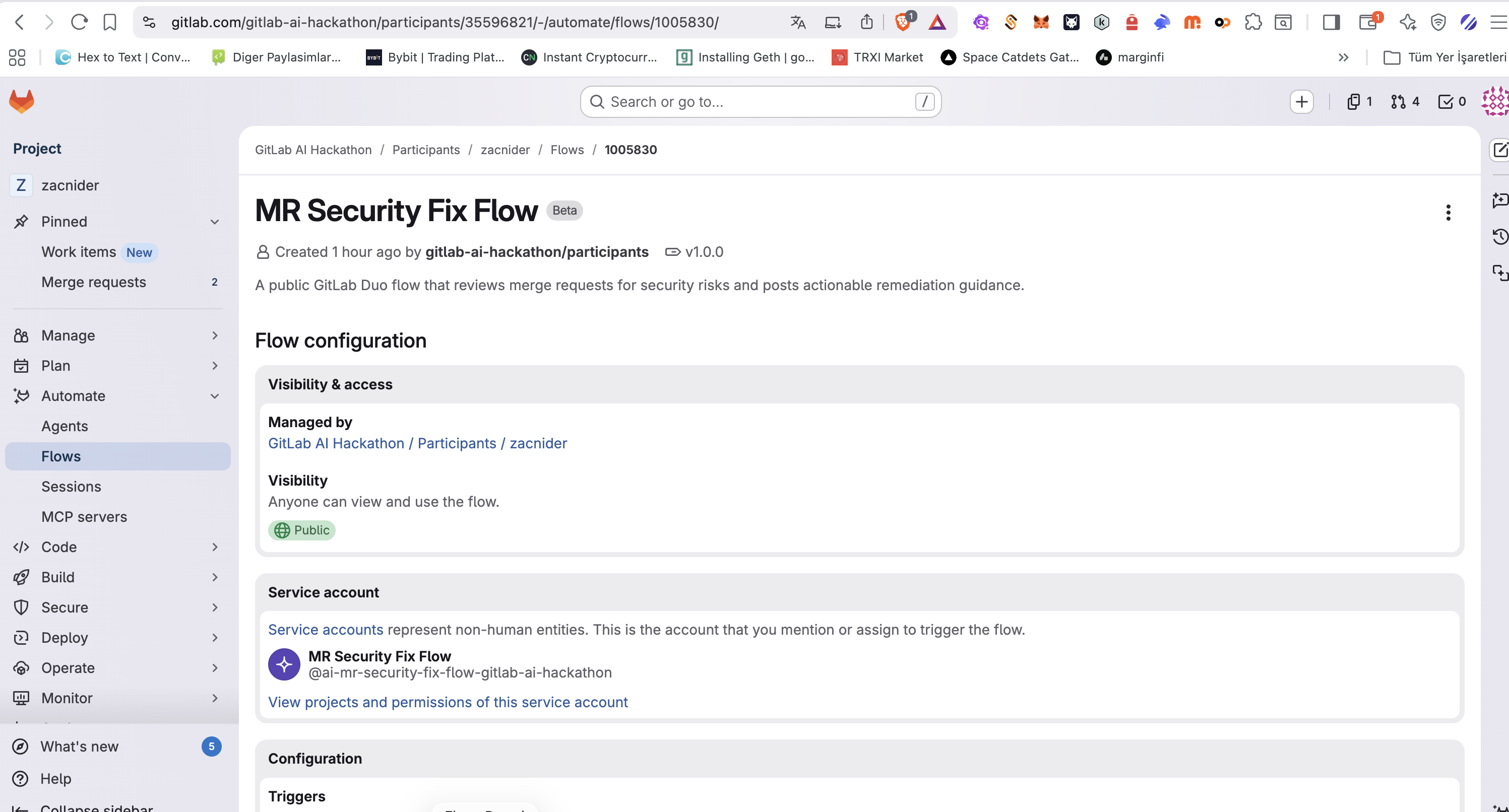Open assigned merge requests counter icon
Image resolution: width=1509 pixels, height=812 pixels.
(1405, 102)
